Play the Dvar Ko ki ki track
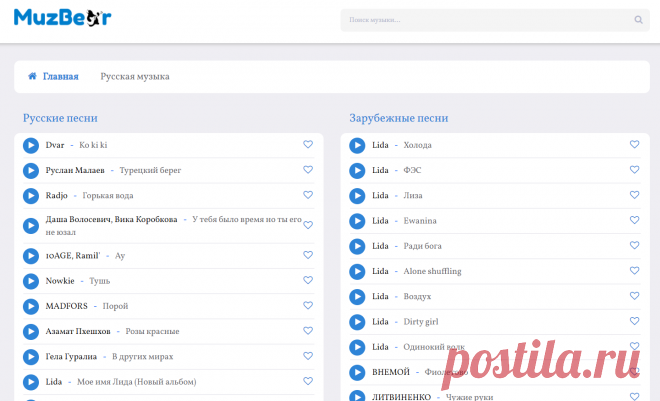The image size is (660, 401). 30,145
